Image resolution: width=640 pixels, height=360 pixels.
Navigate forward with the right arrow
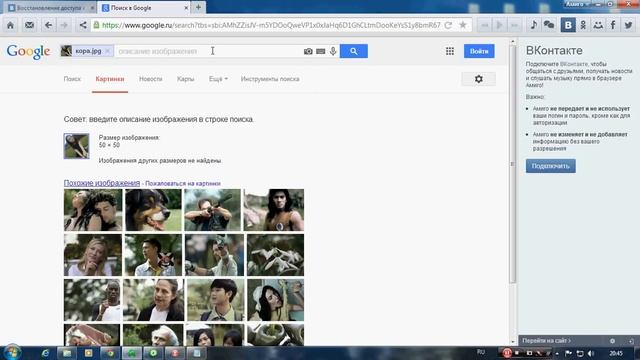pos(64,25)
